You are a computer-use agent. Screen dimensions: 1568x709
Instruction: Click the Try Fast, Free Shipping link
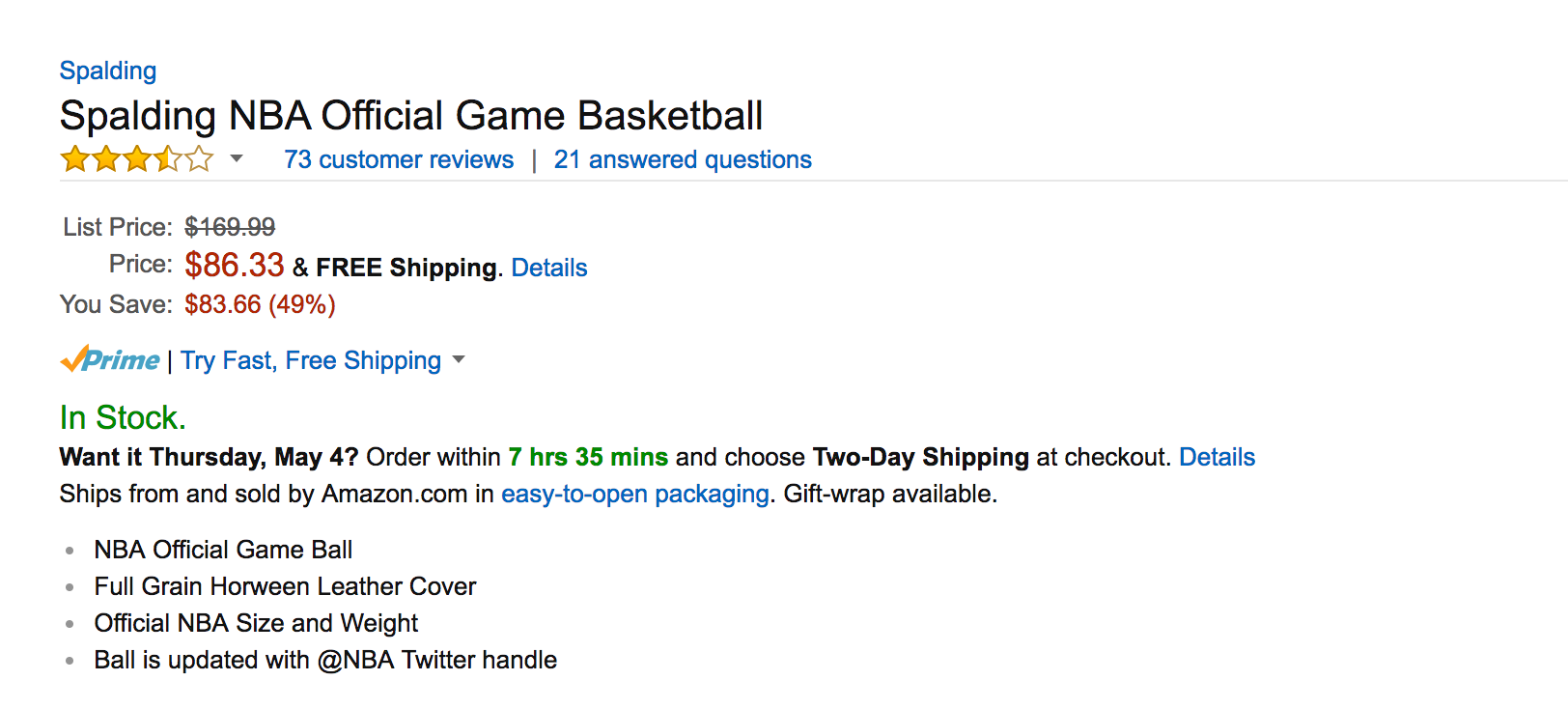coord(311,360)
